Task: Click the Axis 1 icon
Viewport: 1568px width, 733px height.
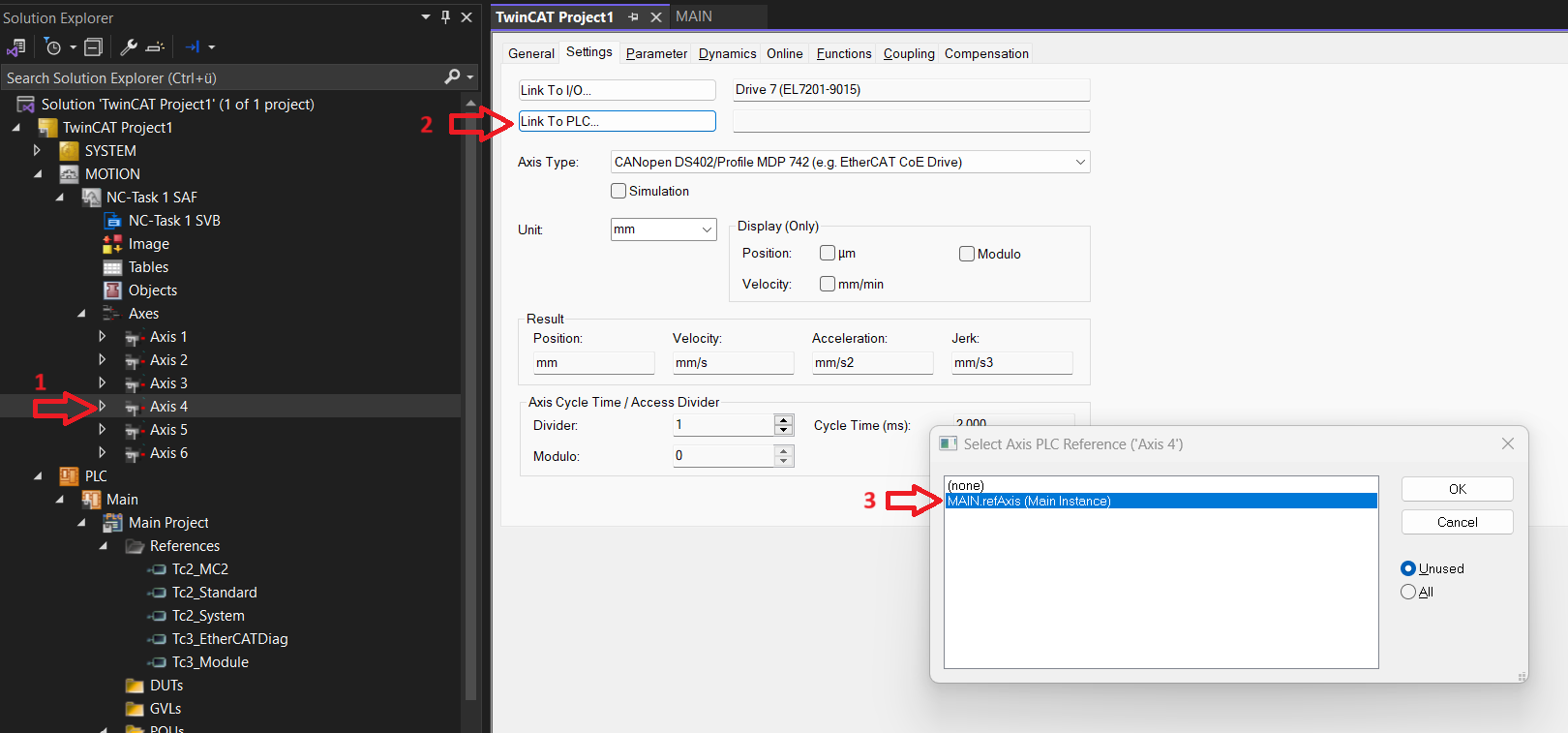Action: [135, 337]
